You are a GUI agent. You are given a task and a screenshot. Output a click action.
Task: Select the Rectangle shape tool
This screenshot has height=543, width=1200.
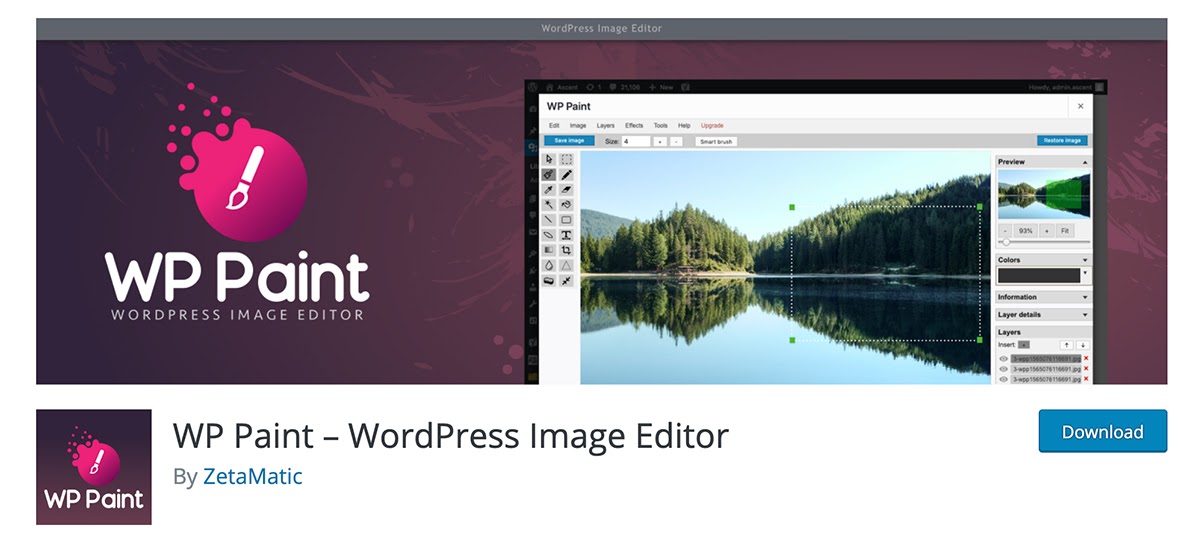[566, 220]
